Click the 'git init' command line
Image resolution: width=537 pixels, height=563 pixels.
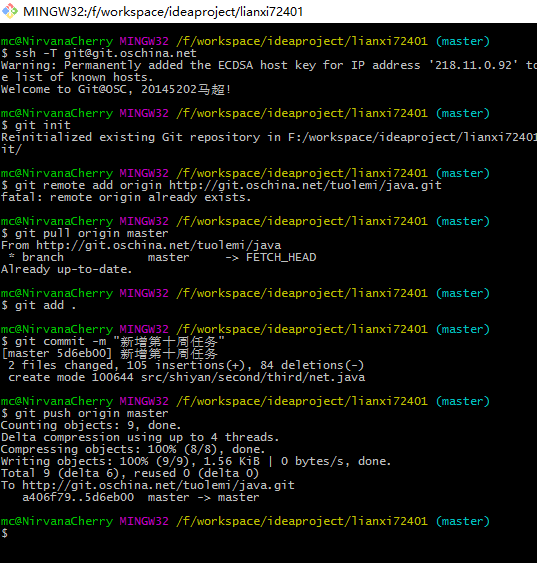pyautogui.click(x=36, y=125)
